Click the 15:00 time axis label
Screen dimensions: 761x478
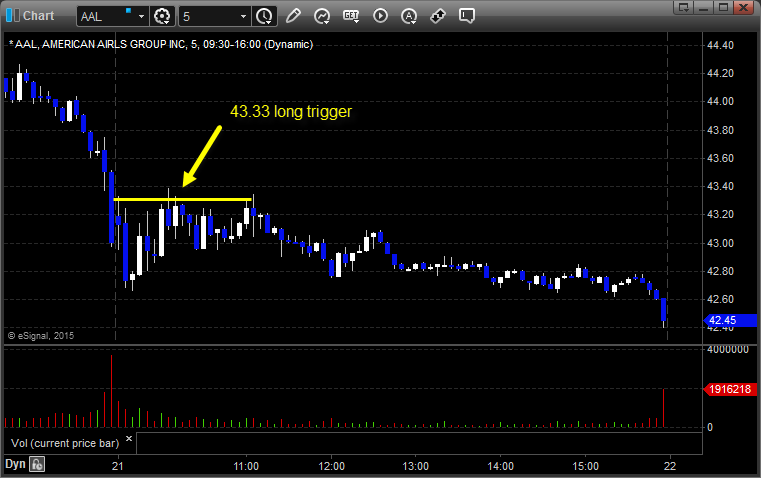pyautogui.click(x=585, y=466)
